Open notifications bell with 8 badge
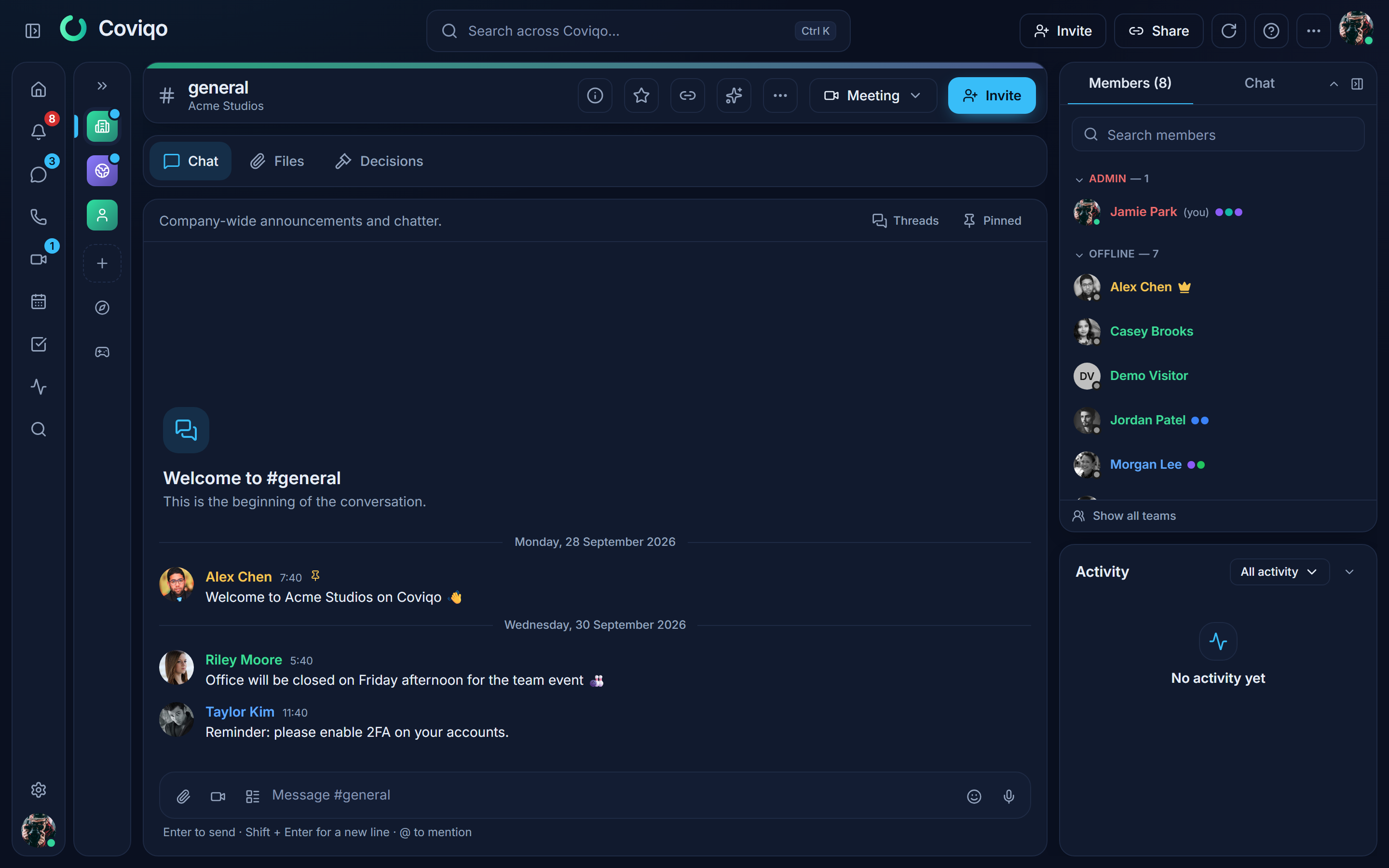The width and height of the screenshot is (1389, 868). pos(39,132)
